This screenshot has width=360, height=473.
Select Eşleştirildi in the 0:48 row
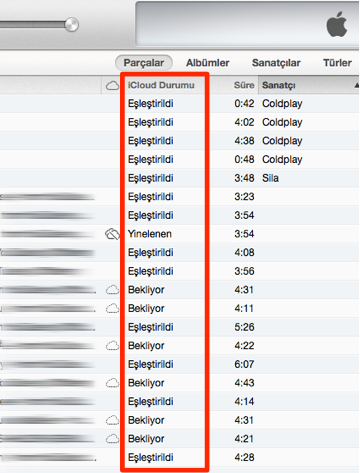click(x=151, y=160)
